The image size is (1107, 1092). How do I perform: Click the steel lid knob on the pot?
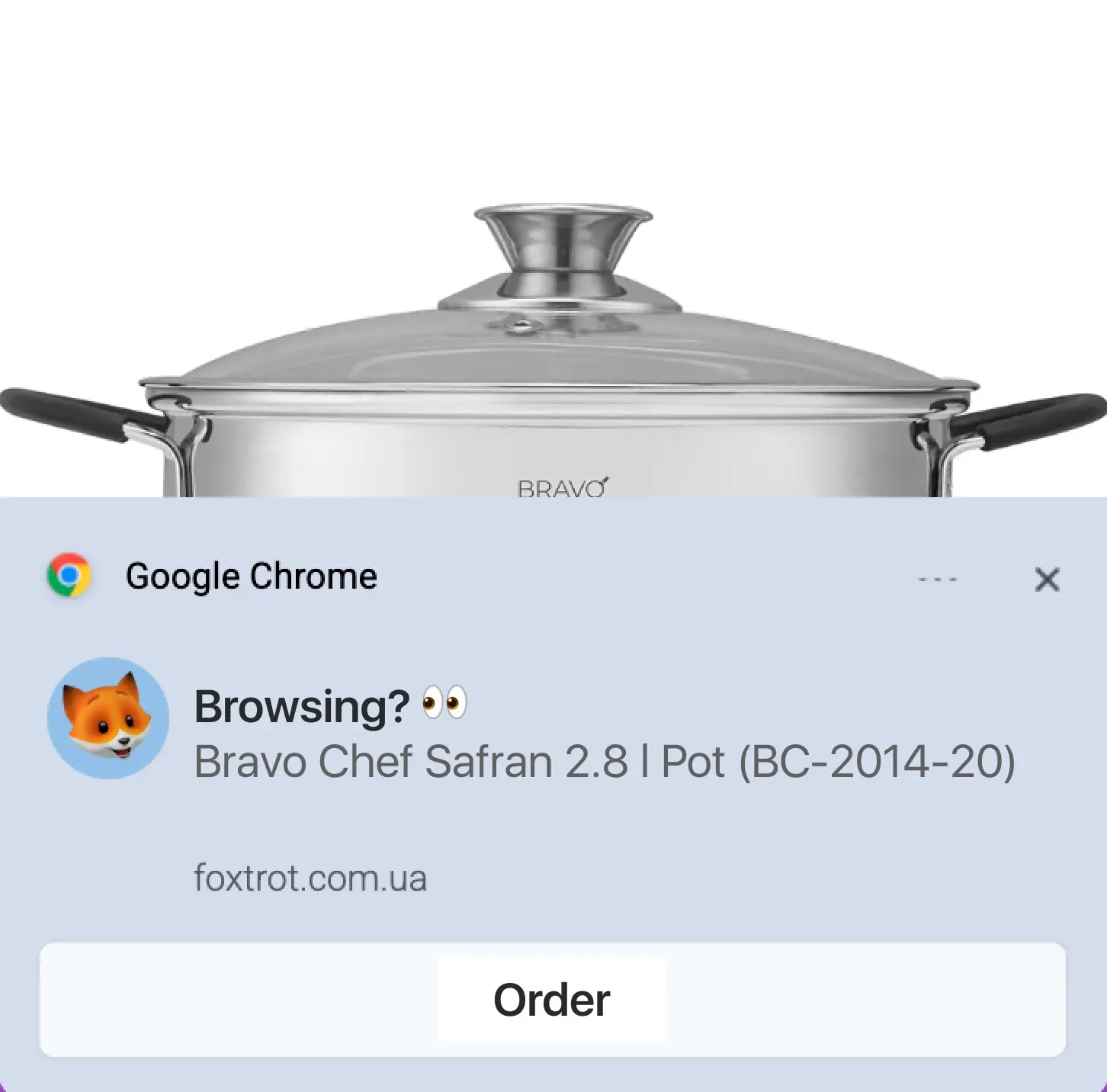click(x=563, y=250)
